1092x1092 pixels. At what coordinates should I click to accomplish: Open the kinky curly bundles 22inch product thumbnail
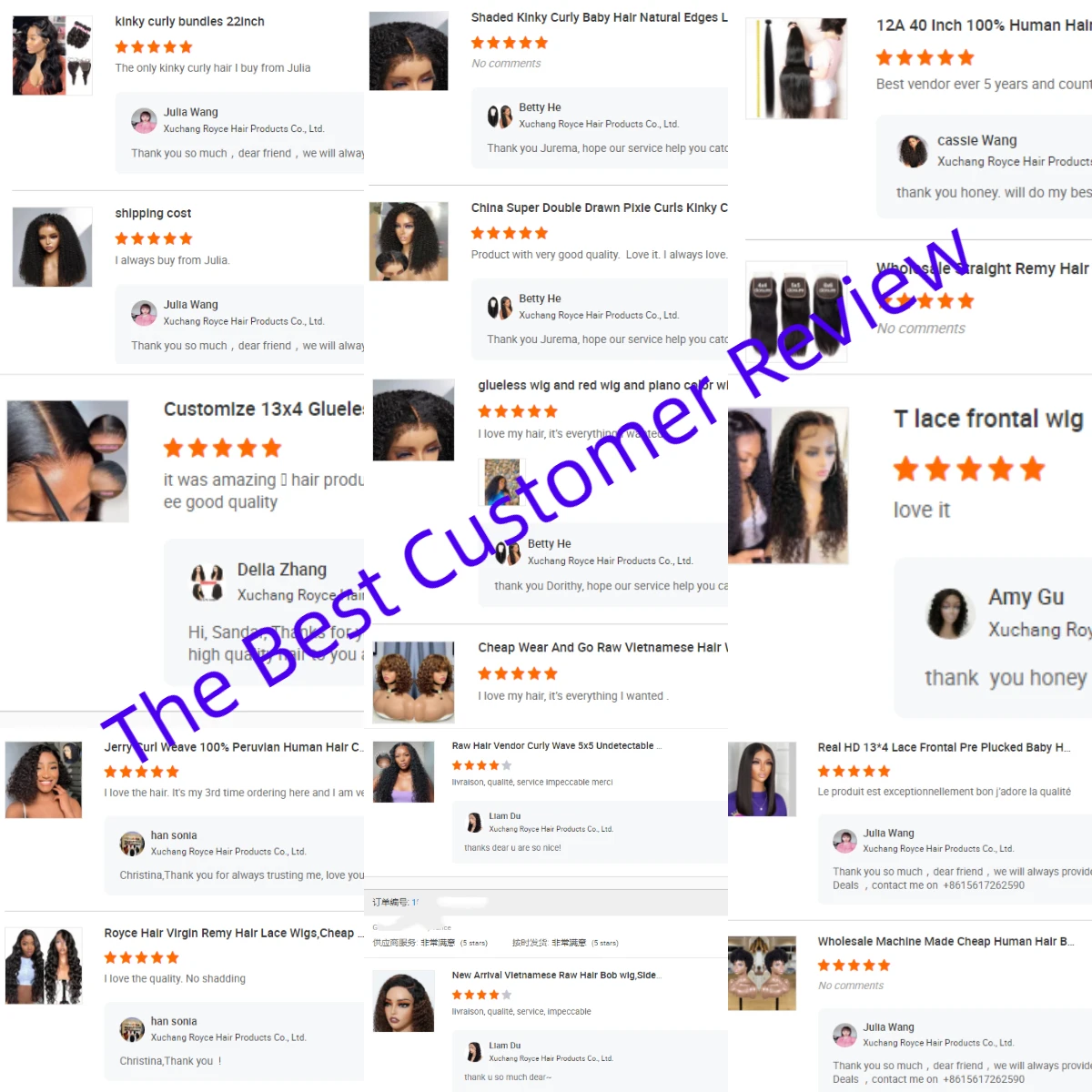52,56
